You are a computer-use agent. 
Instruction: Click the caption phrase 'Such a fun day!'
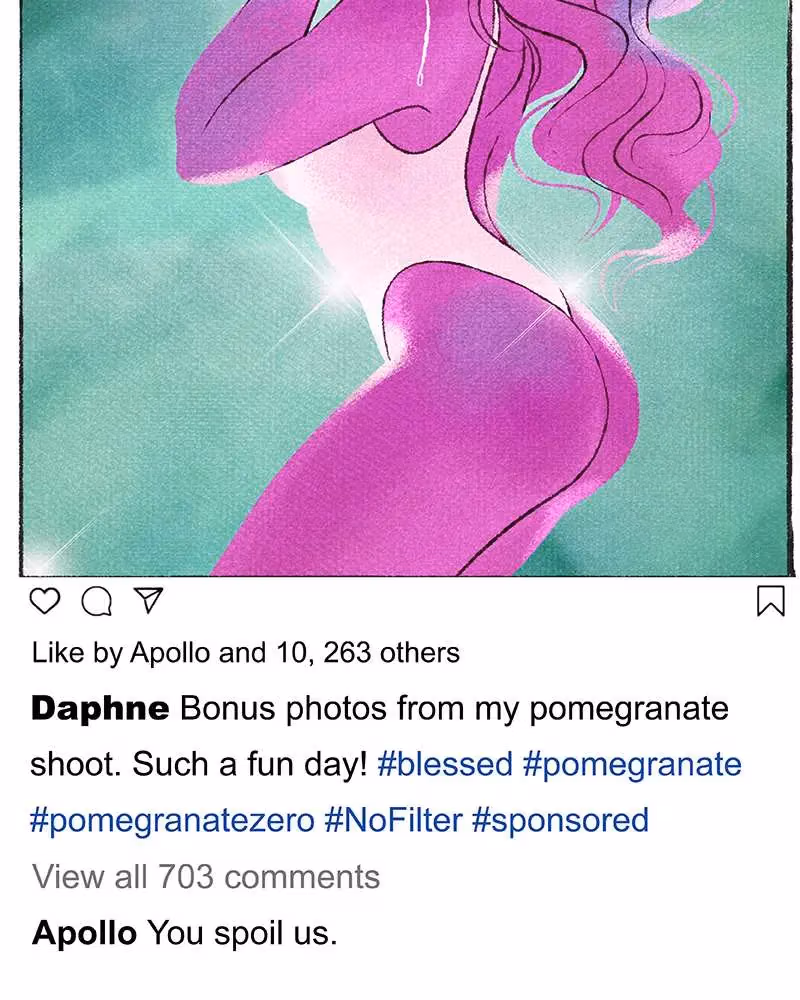[x=249, y=765]
